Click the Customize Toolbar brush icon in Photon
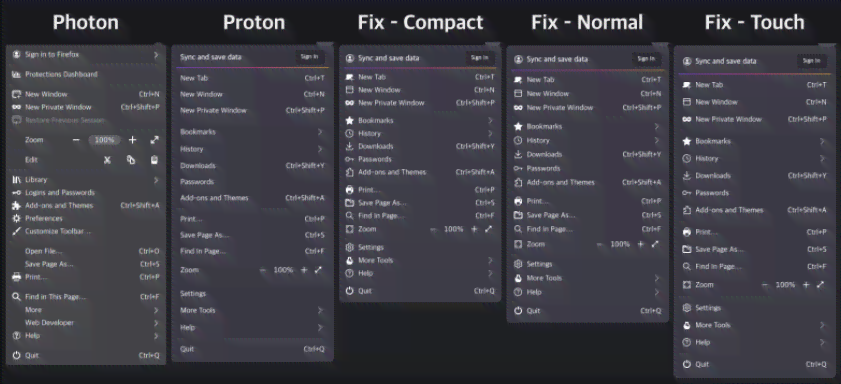This screenshot has height=384, width=841. [16, 232]
